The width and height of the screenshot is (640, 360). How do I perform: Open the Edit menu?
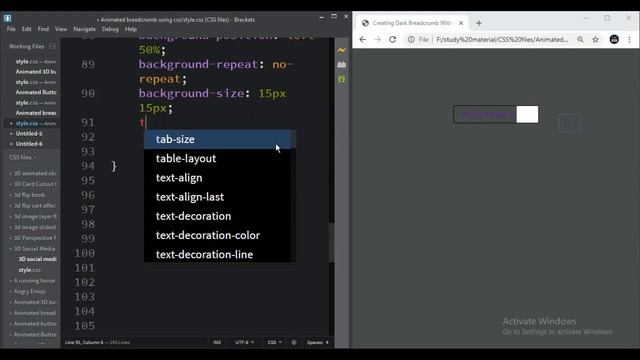click(27, 29)
